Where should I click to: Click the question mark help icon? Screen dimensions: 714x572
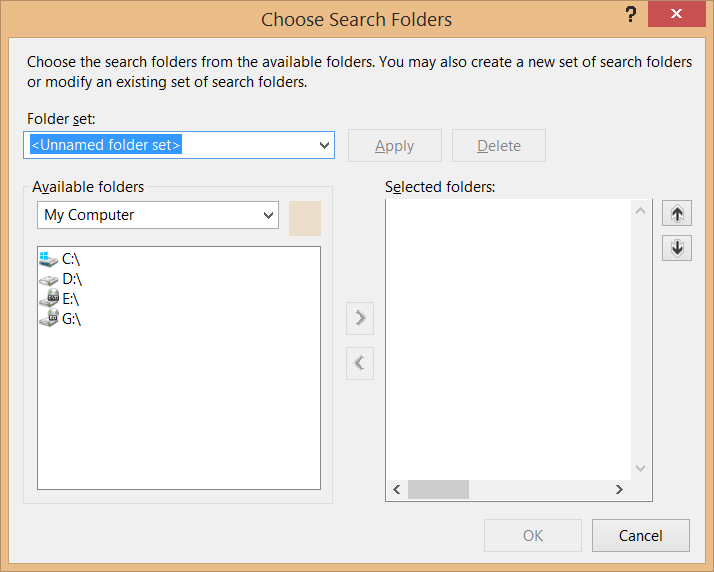(630, 14)
